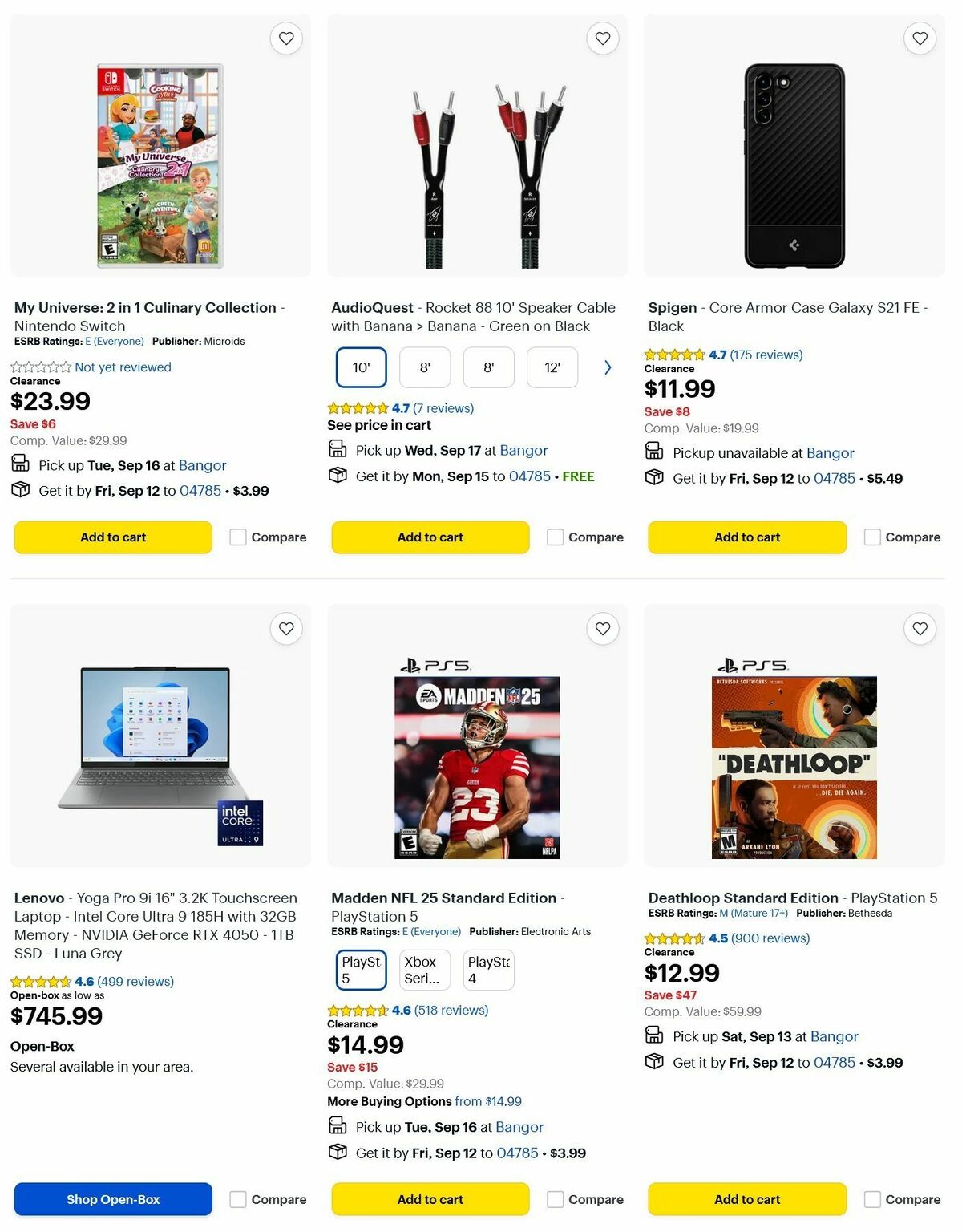Click More Buying Options from $14.99

pos(424,1101)
